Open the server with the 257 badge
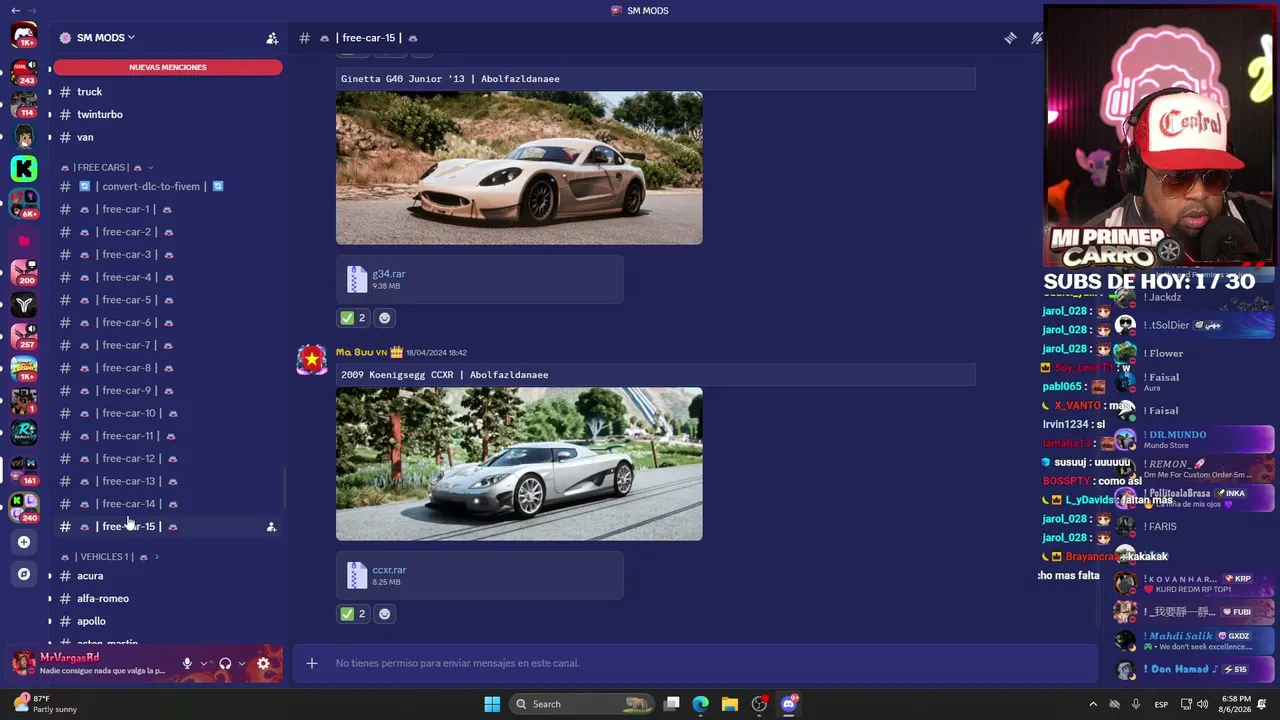This screenshot has height=720, width=1280. 24,336
